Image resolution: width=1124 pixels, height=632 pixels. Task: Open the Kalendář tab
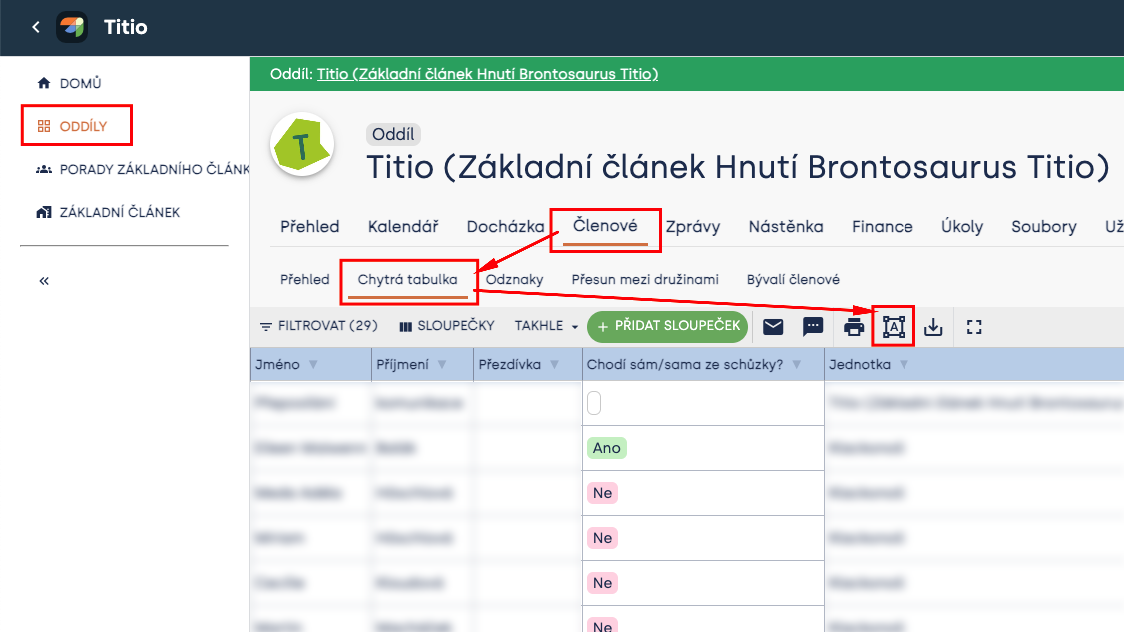(403, 226)
